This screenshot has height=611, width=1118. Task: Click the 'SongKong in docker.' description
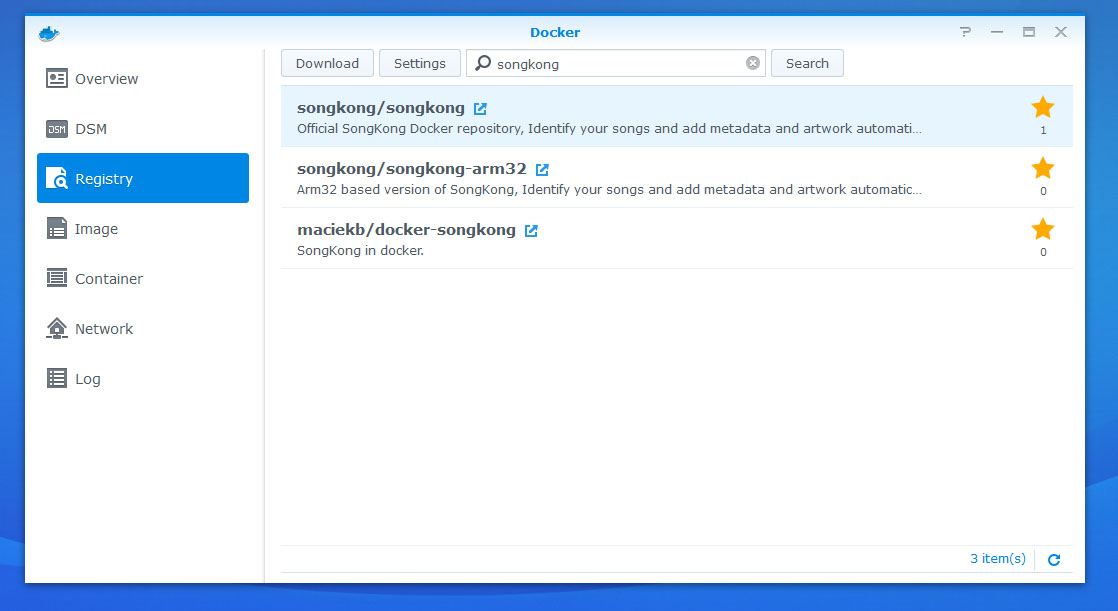coord(360,251)
